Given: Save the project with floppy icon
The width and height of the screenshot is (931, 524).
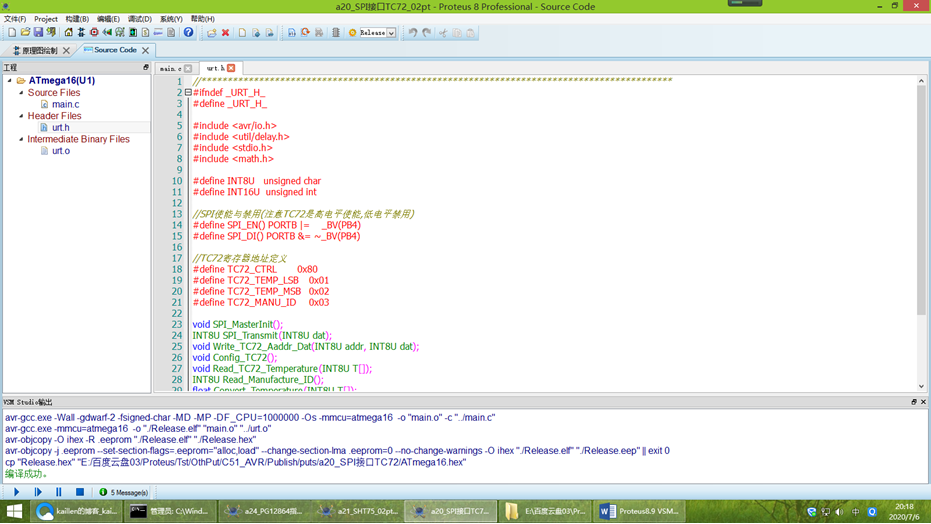Looking at the screenshot, I should point(38,33).
